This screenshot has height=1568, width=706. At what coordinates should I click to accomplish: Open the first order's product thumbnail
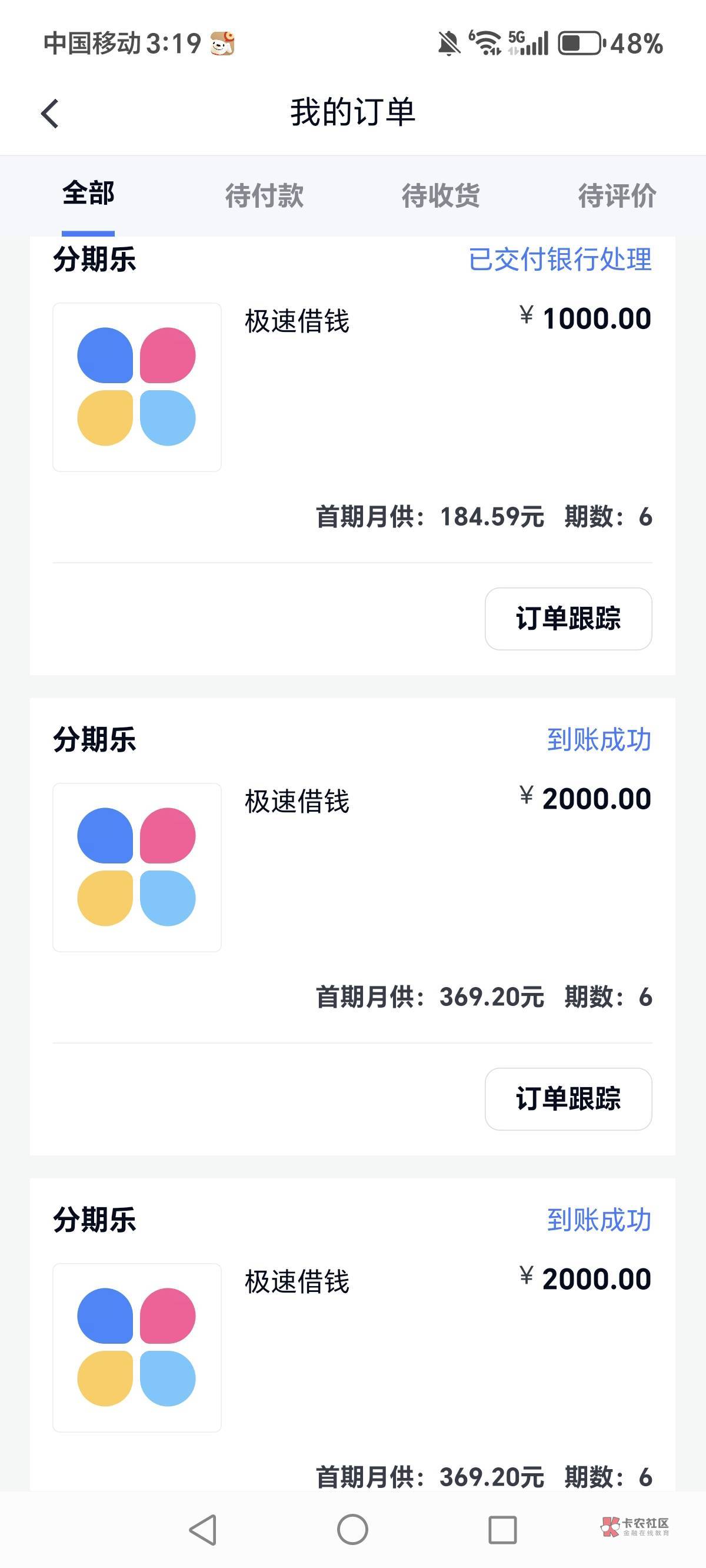point(137,387)
